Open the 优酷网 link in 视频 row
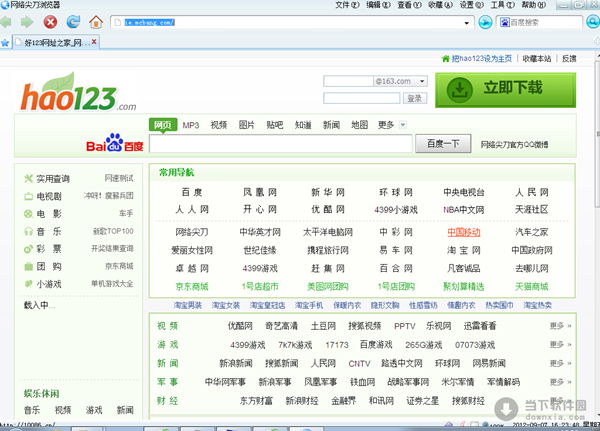Screen dimensions: 600x431 pyautogui.click(x=240, y=326)
